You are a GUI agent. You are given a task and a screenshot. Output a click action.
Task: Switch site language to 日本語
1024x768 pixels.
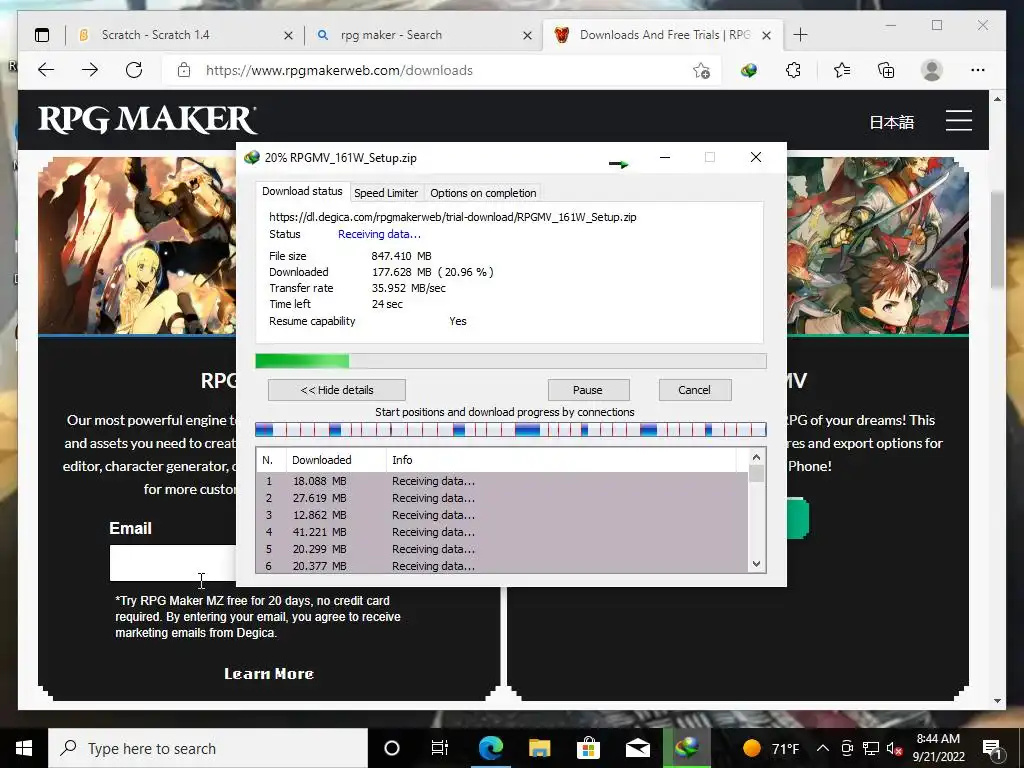[x=891, y=122]
